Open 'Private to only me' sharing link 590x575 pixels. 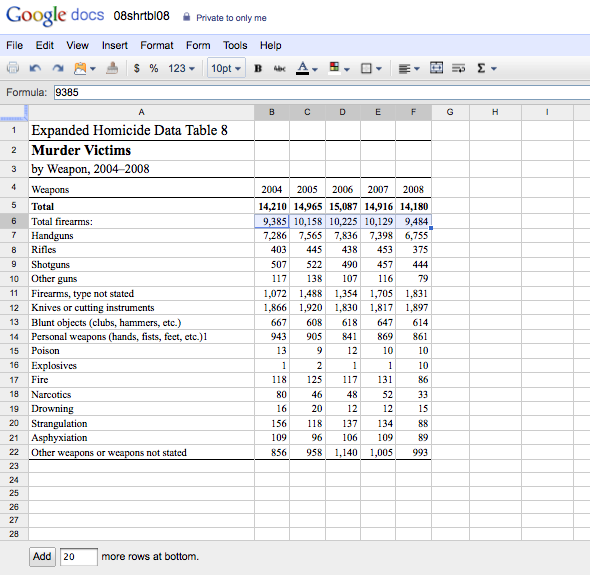231,18
